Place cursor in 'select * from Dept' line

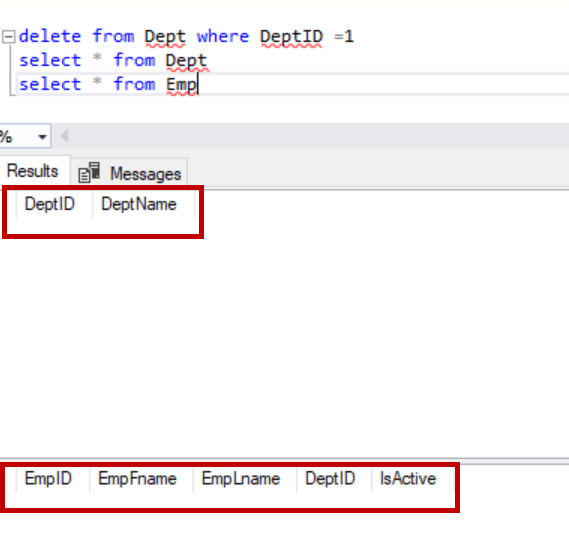click(113, 60)
